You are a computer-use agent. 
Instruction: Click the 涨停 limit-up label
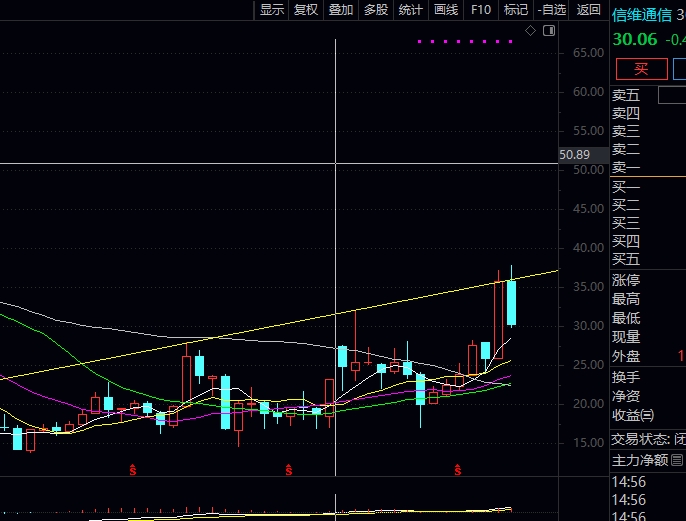coord(626,280)
